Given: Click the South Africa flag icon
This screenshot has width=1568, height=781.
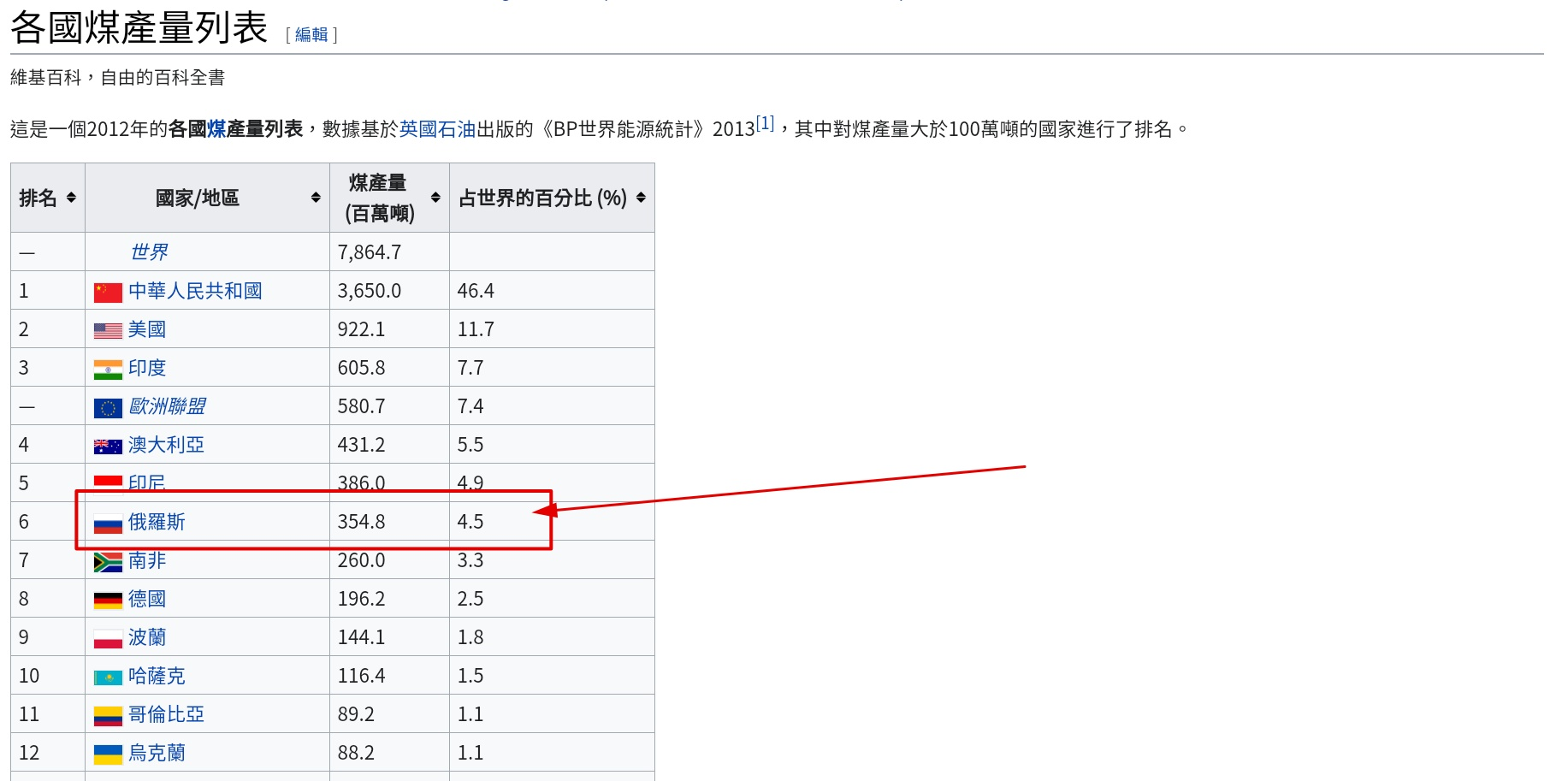Looking at the screenshot, I should pyautogui.click(x=108, y=562).
